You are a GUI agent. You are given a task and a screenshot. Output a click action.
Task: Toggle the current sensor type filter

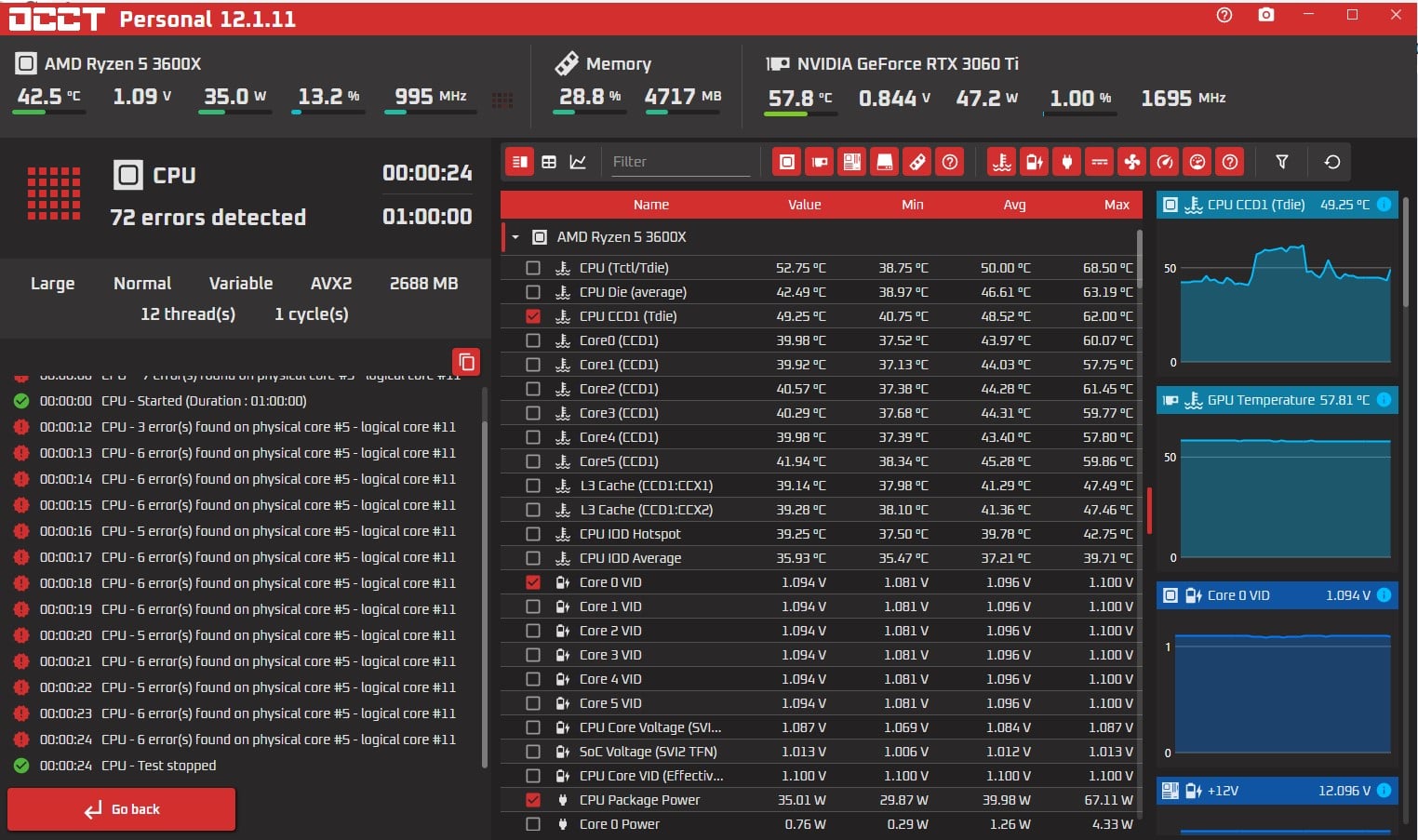click(1100, 162)
